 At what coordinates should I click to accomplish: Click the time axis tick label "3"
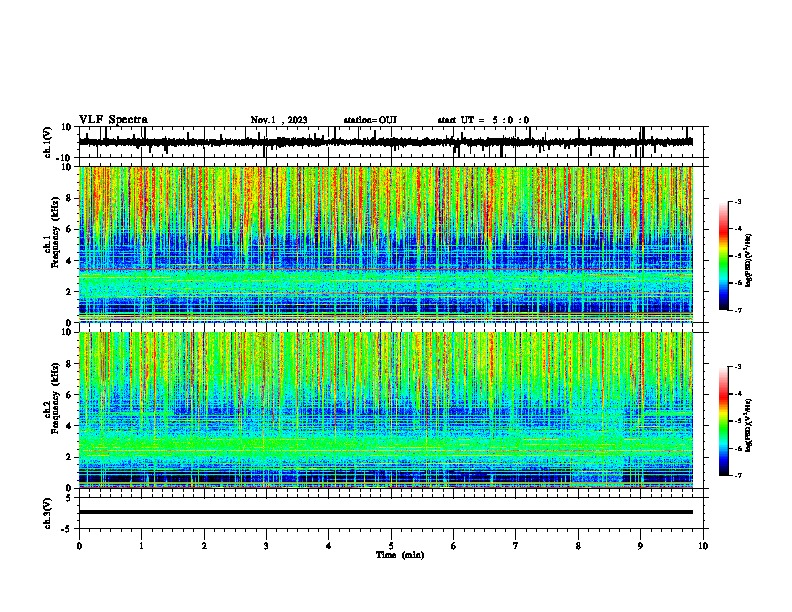click(266, 546)
